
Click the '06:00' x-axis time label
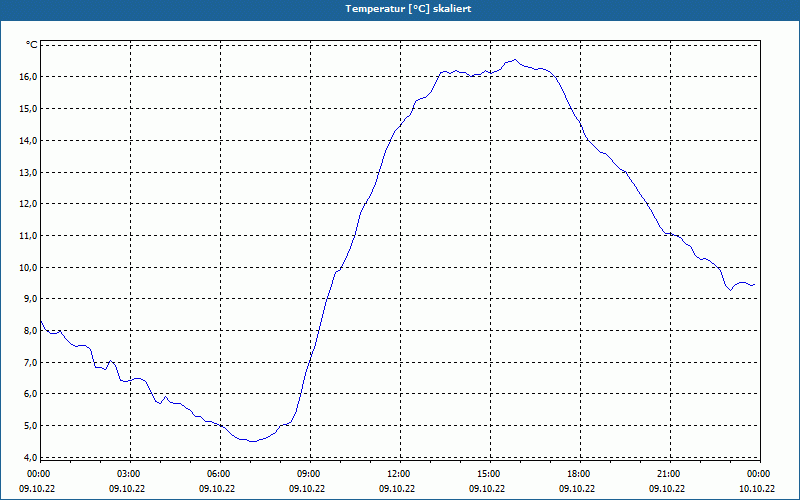[x=218, y=474]
